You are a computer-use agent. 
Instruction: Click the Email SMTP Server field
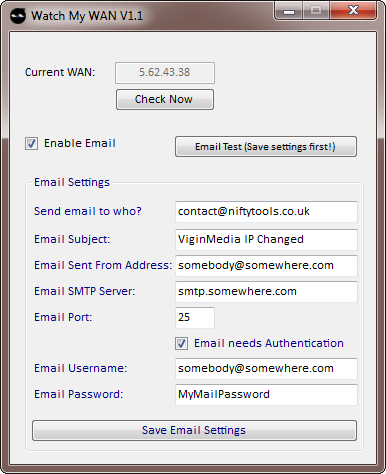coord(266,292)
